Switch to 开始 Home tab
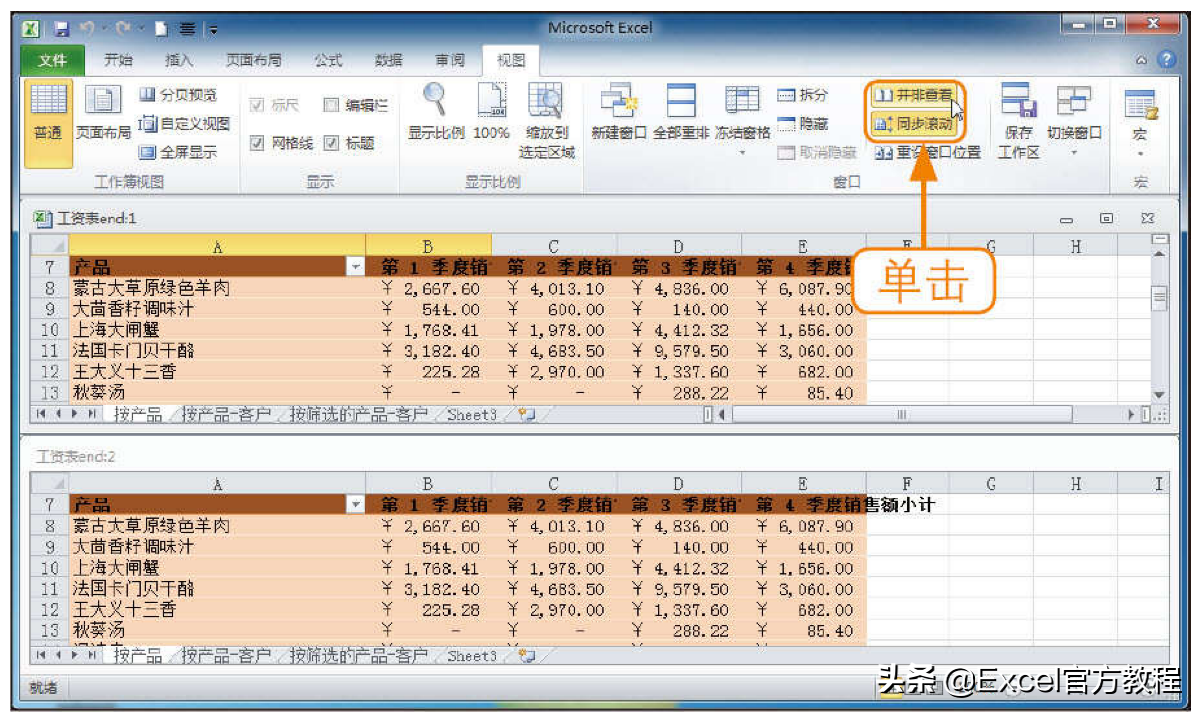The height and width of the screenshot is (716, 1202). (118, 60)
